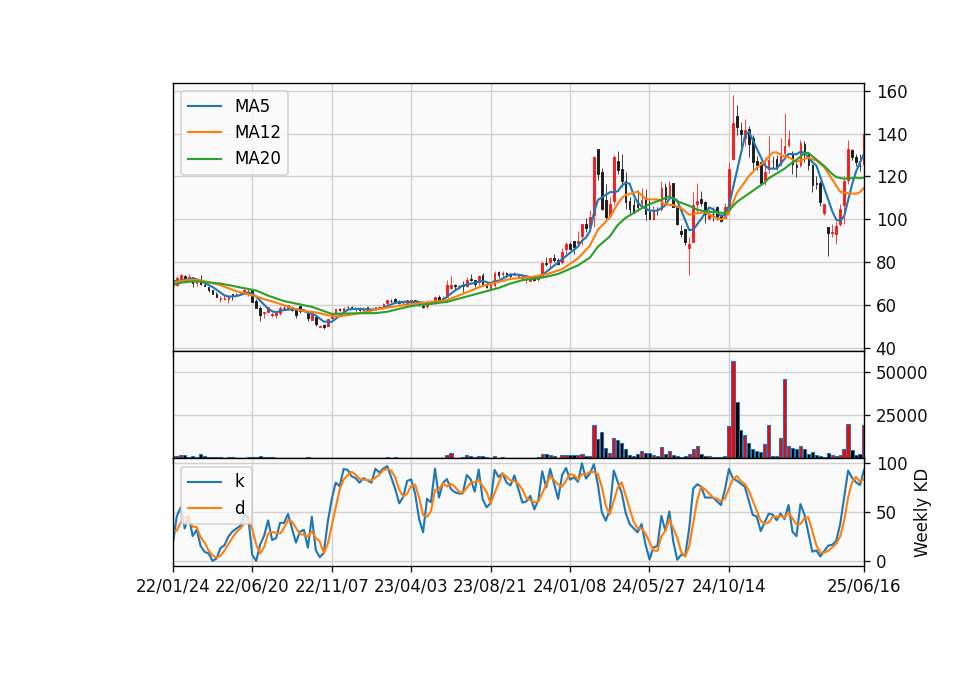Screen dimensions: 960x690
Task: Click the 120 price axis tick label
Action: pos(892,178)
